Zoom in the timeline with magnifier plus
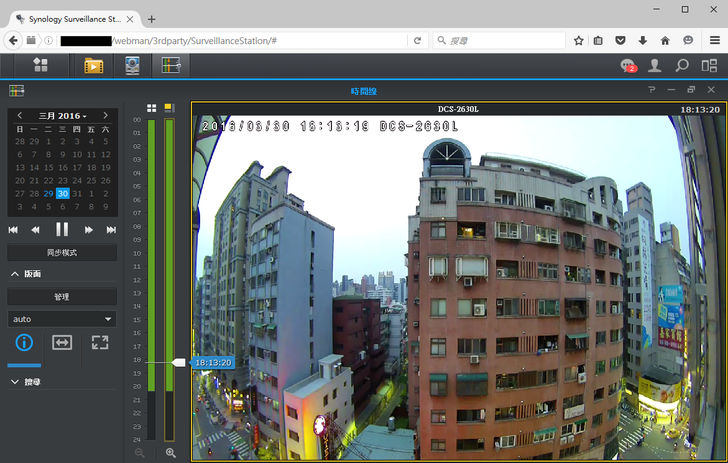This screenshot has height=463, width=728. [170, 453]
